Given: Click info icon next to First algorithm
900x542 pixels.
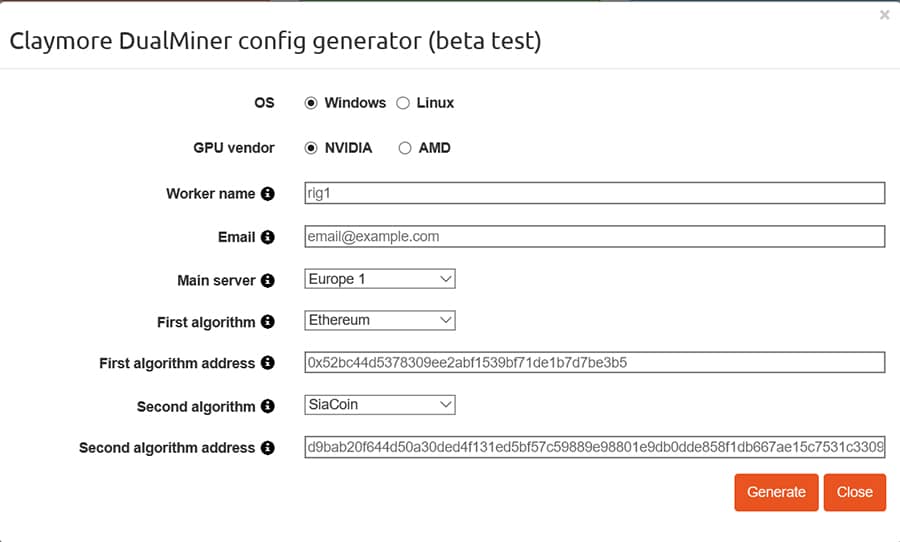Looking at the screenshot, I should tap(267, 322).
